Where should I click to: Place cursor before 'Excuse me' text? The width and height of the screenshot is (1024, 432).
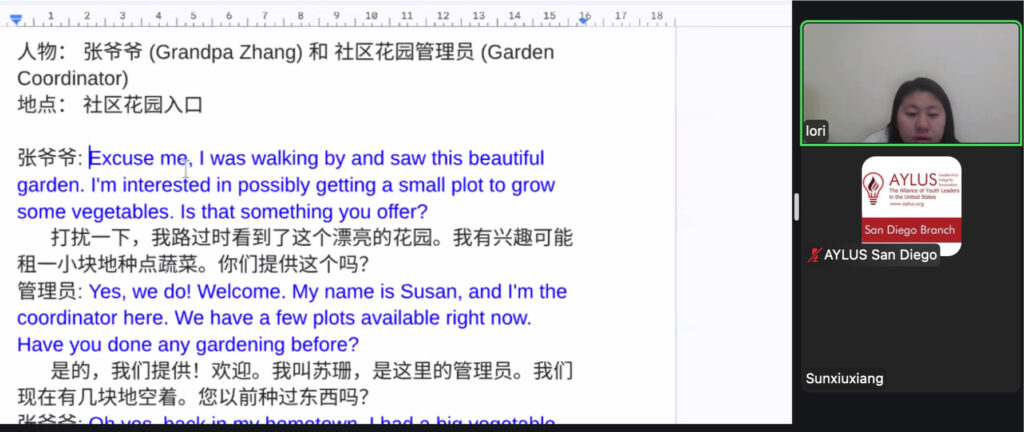[x=90, y=158]
